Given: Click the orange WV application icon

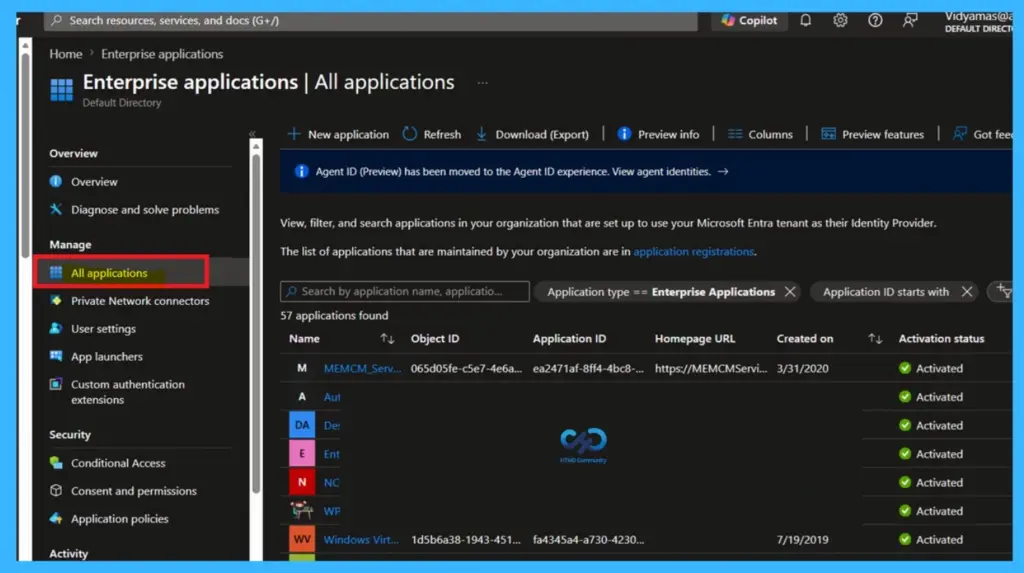Looking at the screenshot, I should point(302,539).
